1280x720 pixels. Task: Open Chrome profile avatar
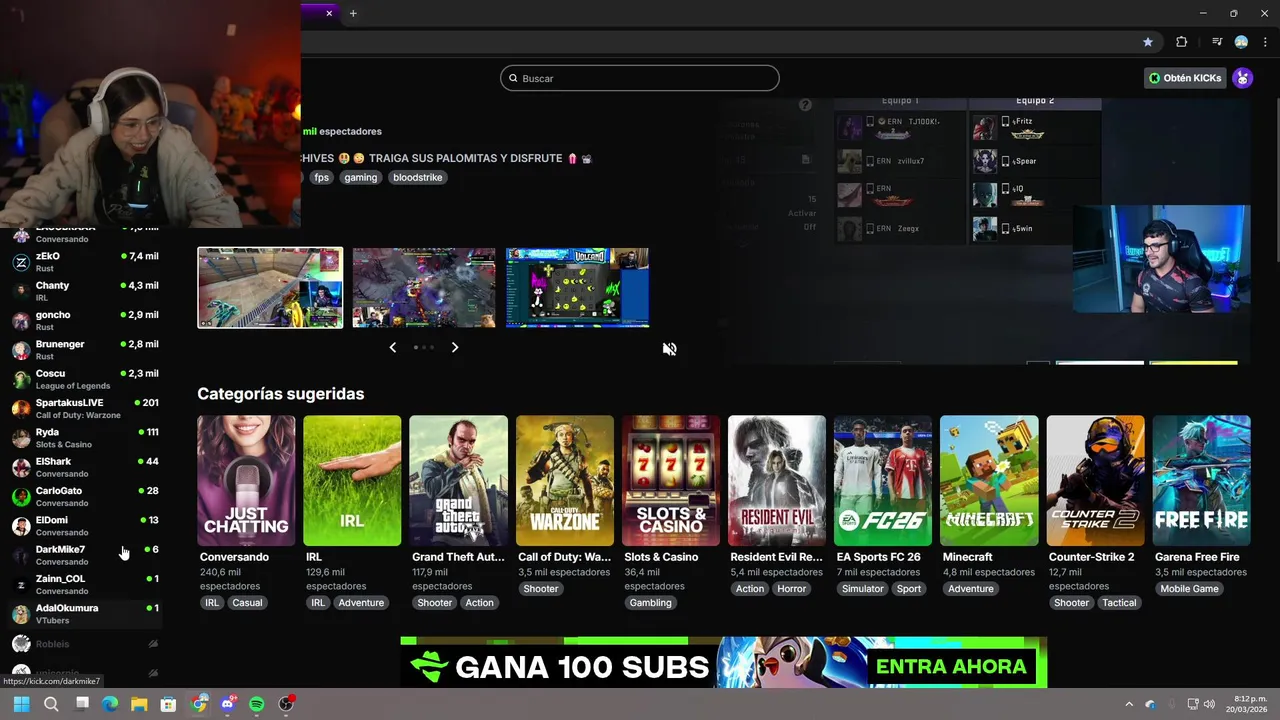pyautogui.click(x=1241, y=42)
